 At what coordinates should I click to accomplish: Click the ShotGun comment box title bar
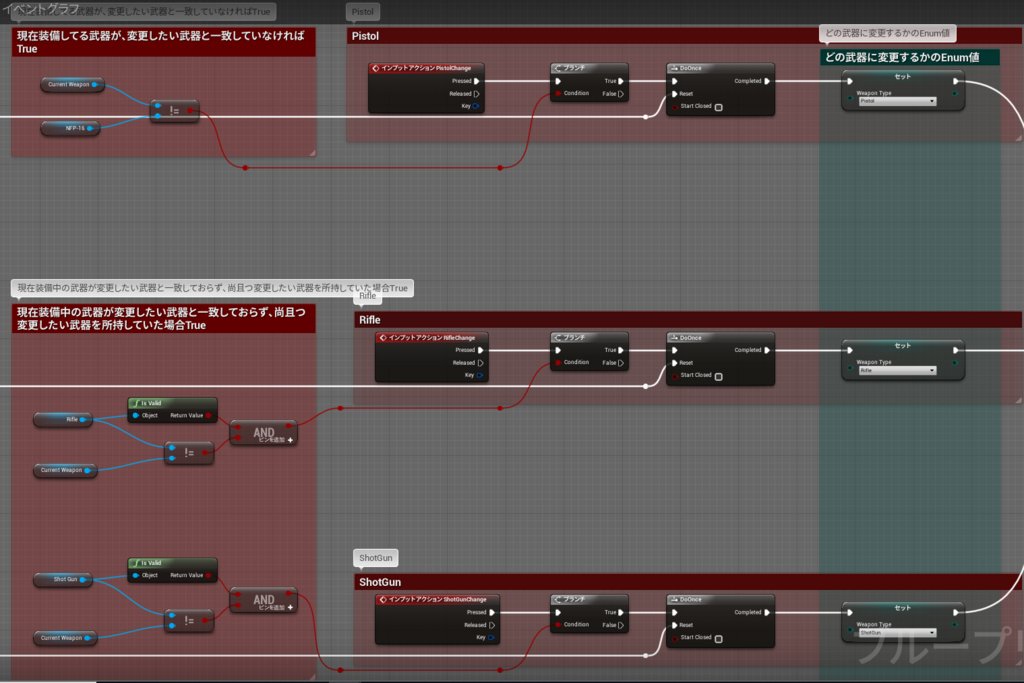(688, 582)
